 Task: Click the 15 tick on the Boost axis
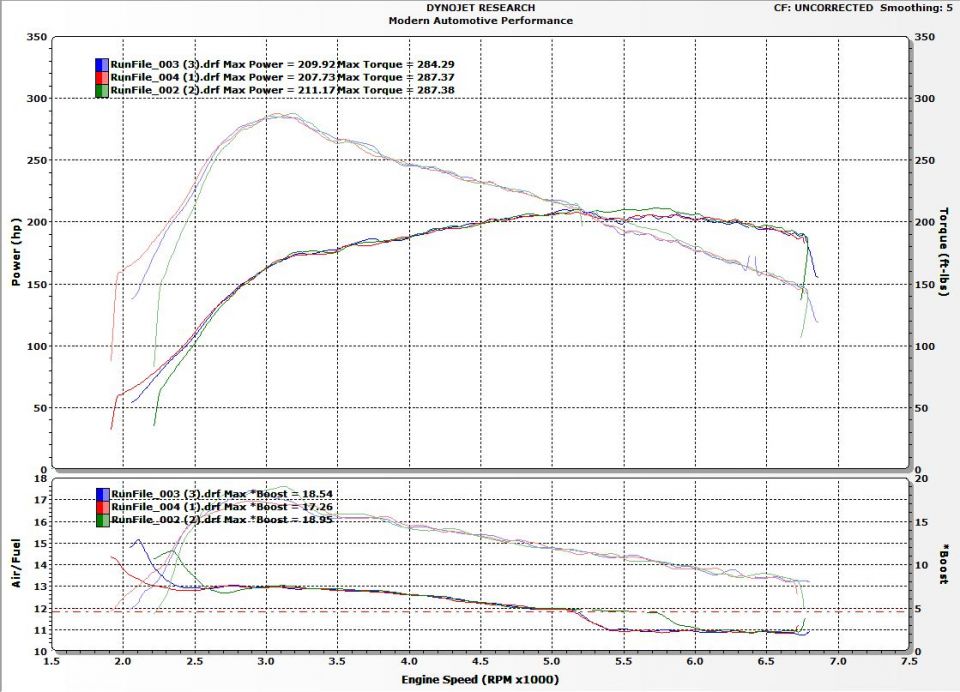click(921, 522)
